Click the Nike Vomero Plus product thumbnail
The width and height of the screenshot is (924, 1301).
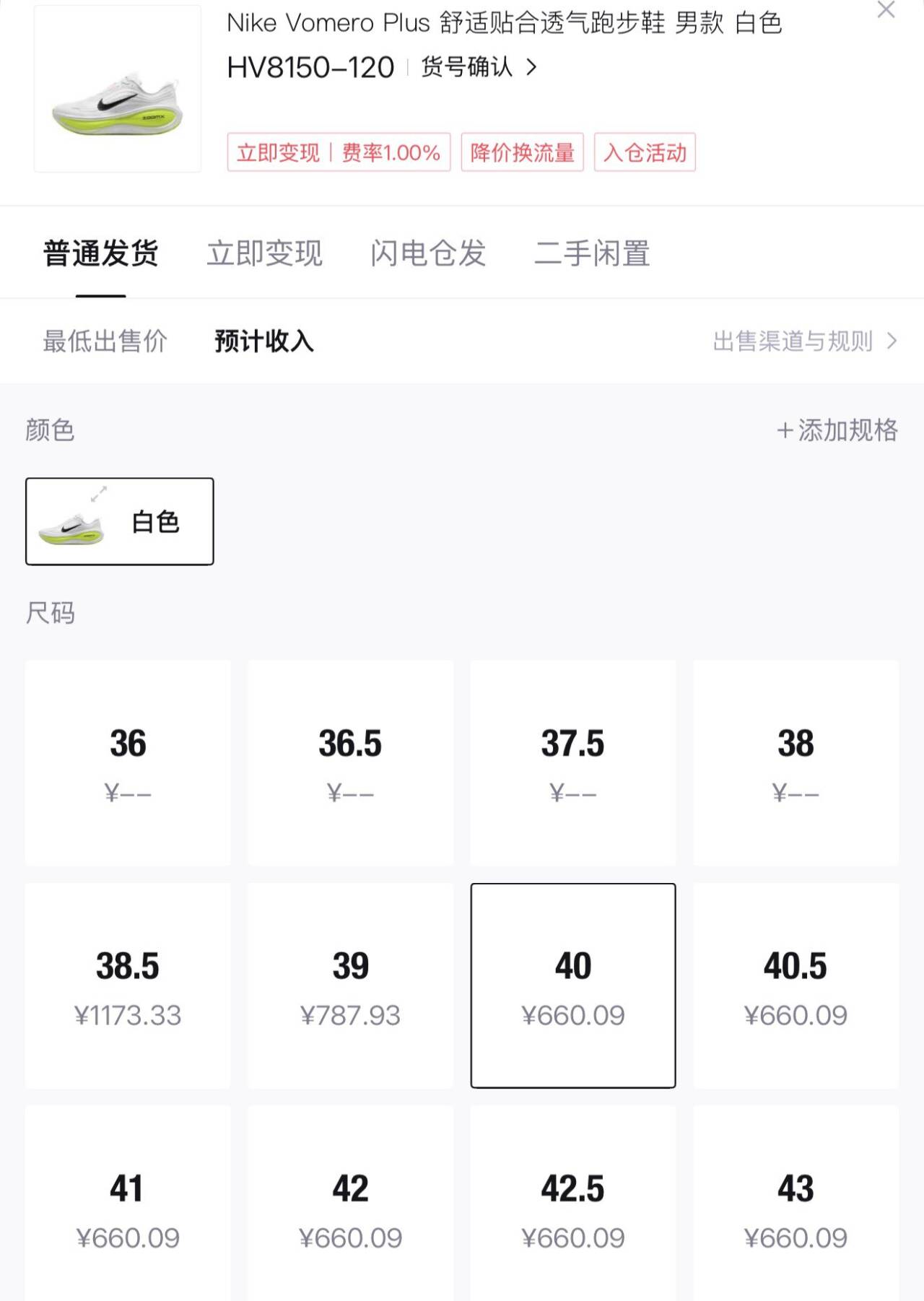pyautogui.click(x=118, y=90)
